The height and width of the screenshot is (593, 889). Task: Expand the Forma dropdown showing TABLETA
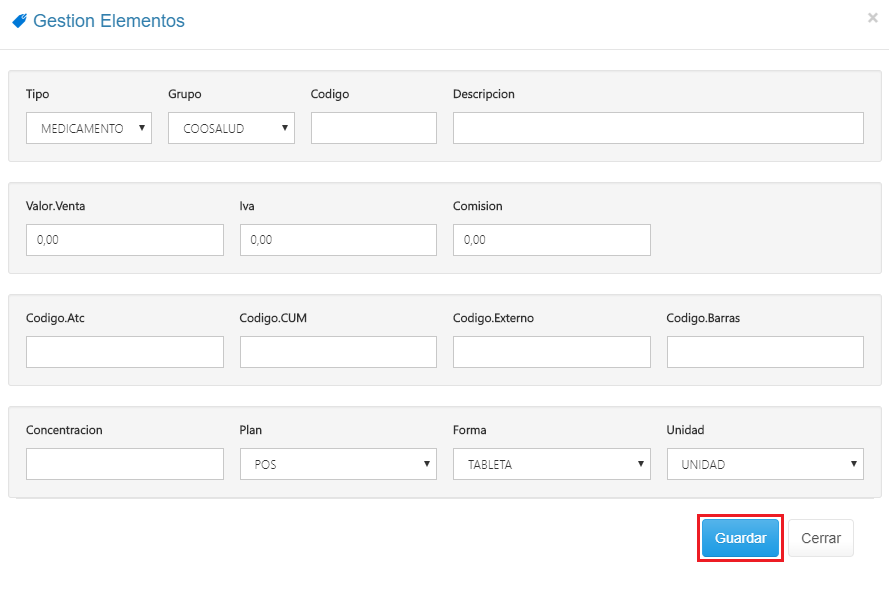pos(551,464)
